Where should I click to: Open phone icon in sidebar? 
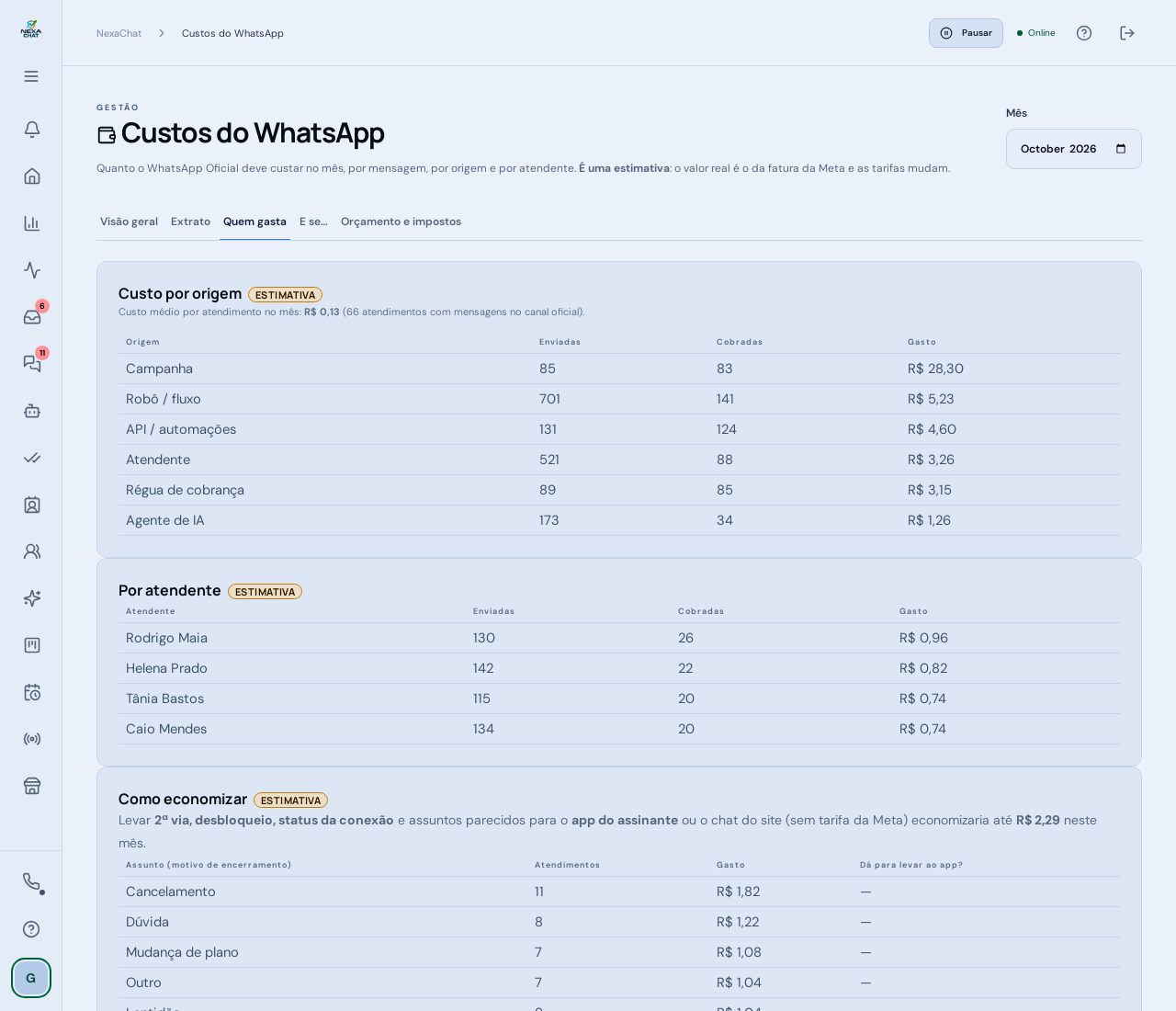[x=32, y=882]
